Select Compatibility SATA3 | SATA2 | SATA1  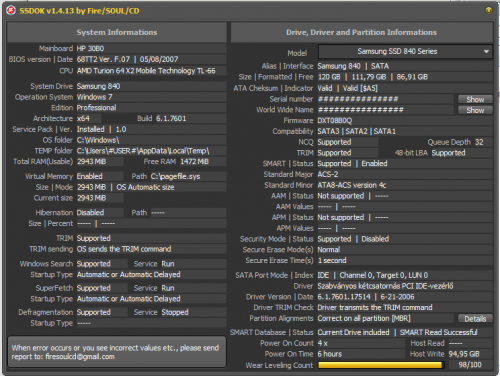point(356,131)
